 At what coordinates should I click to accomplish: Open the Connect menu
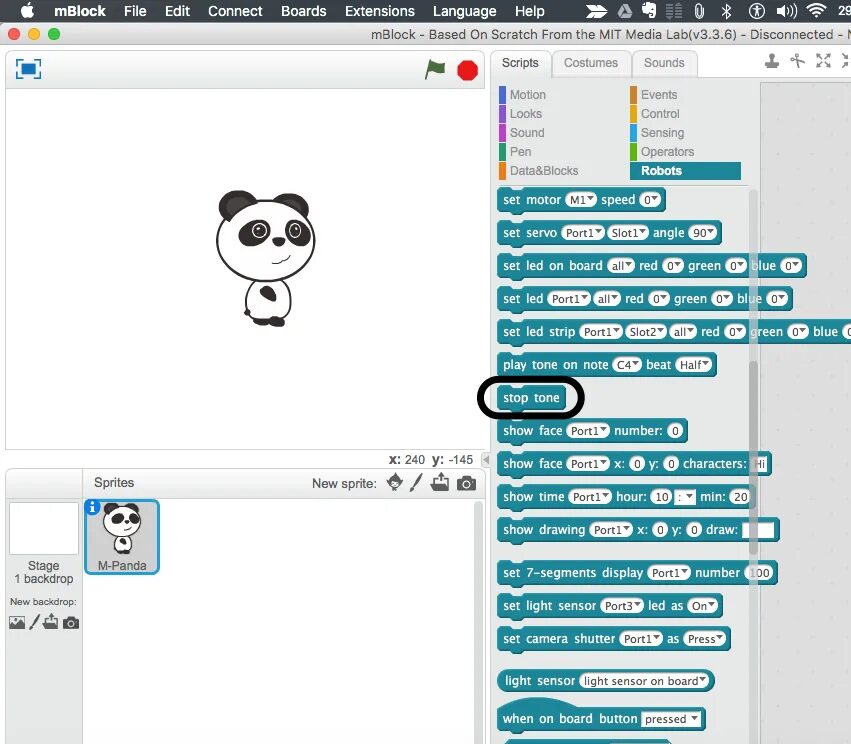235,11
